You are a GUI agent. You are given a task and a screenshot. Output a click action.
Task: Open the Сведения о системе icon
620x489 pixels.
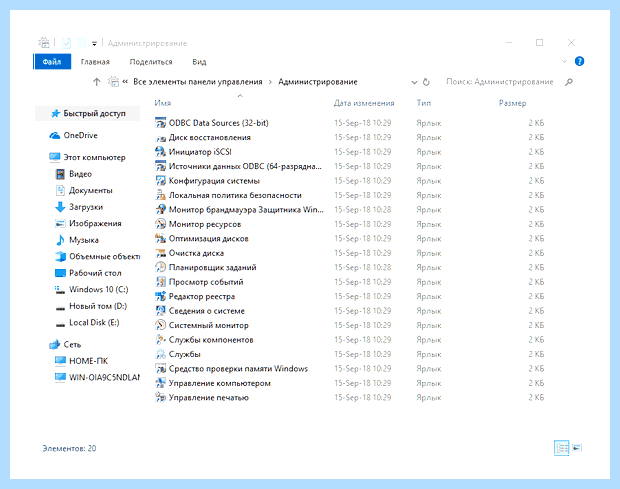pos(160,311)
